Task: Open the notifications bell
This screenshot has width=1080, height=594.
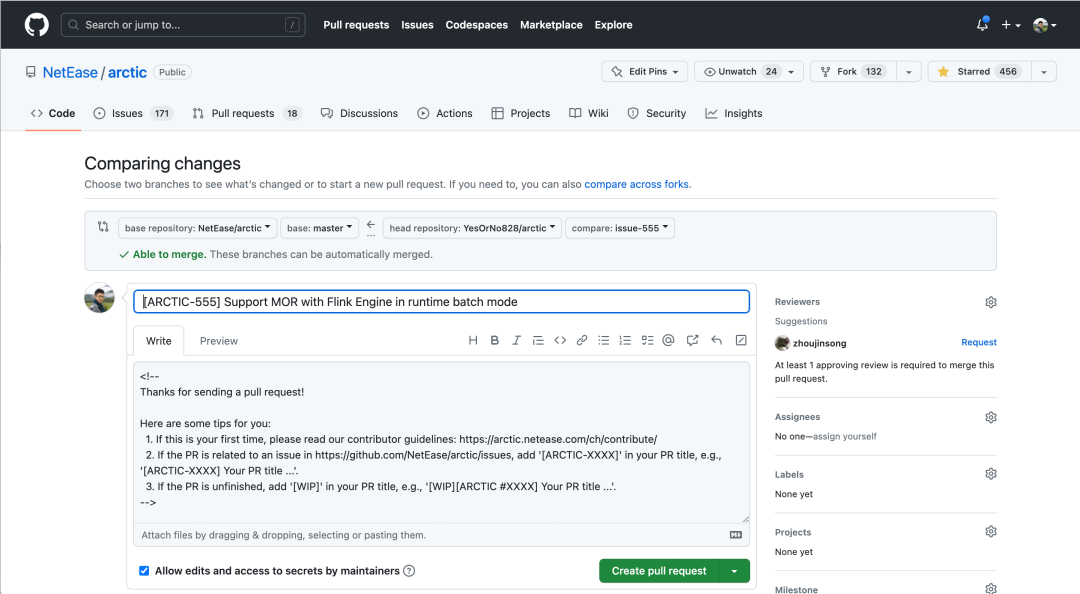Action: click(x=982, y=25)
